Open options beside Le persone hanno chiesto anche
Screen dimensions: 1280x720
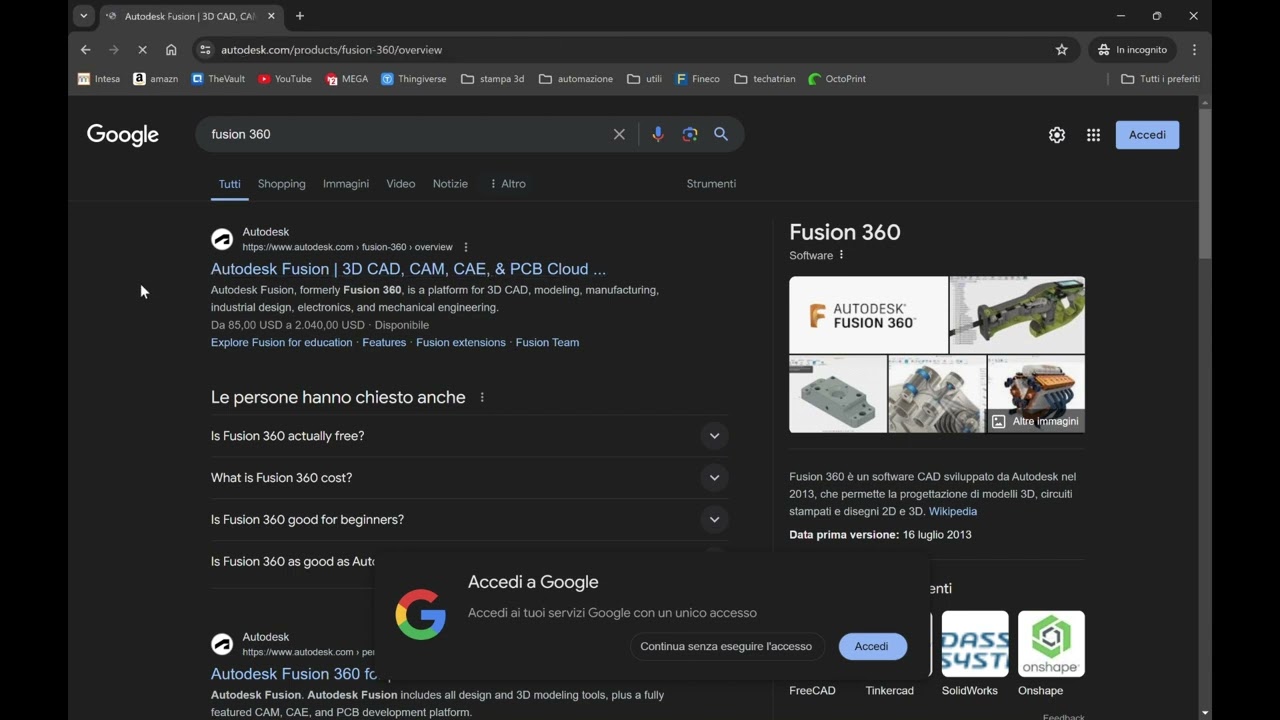click(x=482, y=397)
